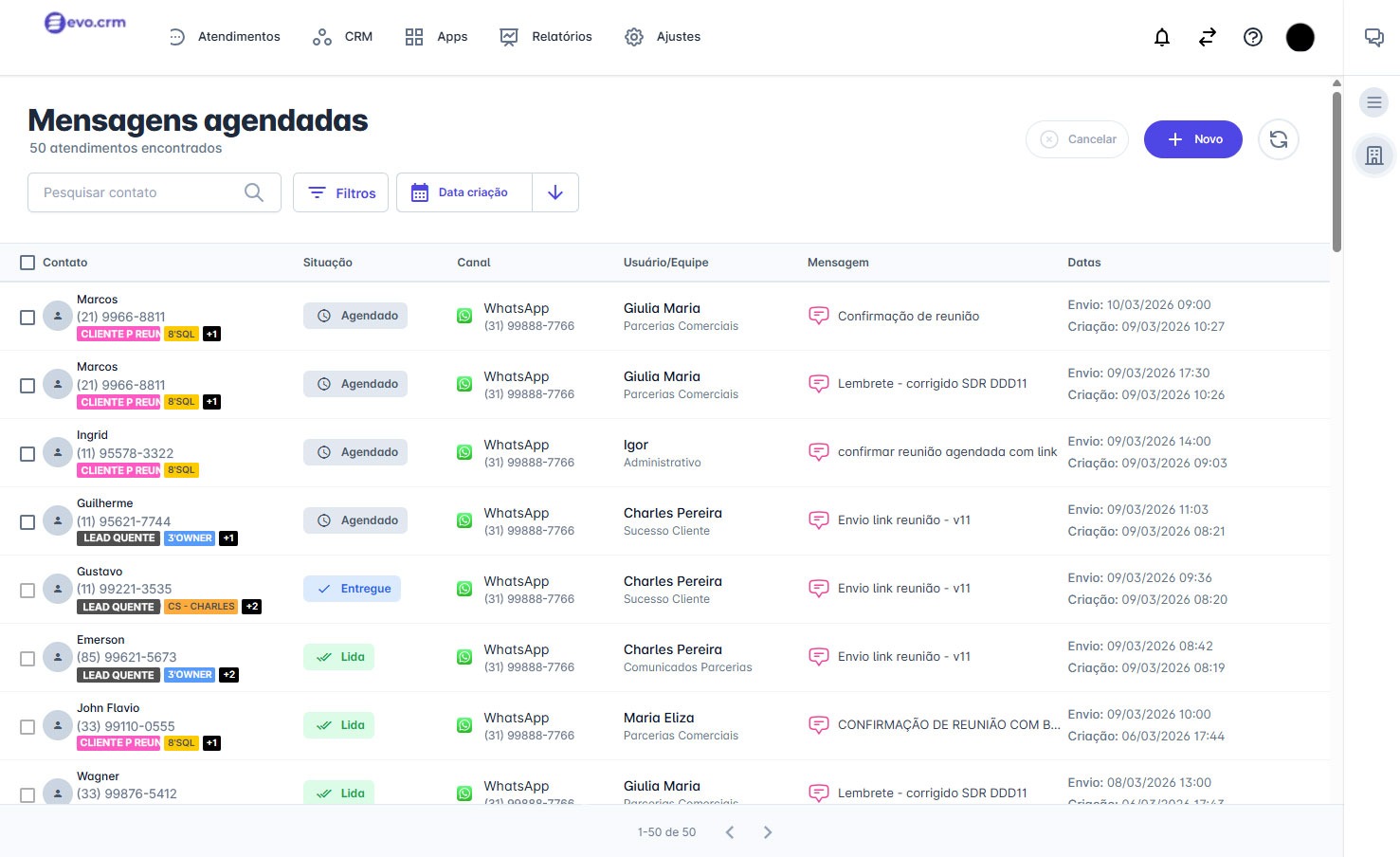Click Maria Eliza user cell
The image size is (1400, 857).
[681, 726]
